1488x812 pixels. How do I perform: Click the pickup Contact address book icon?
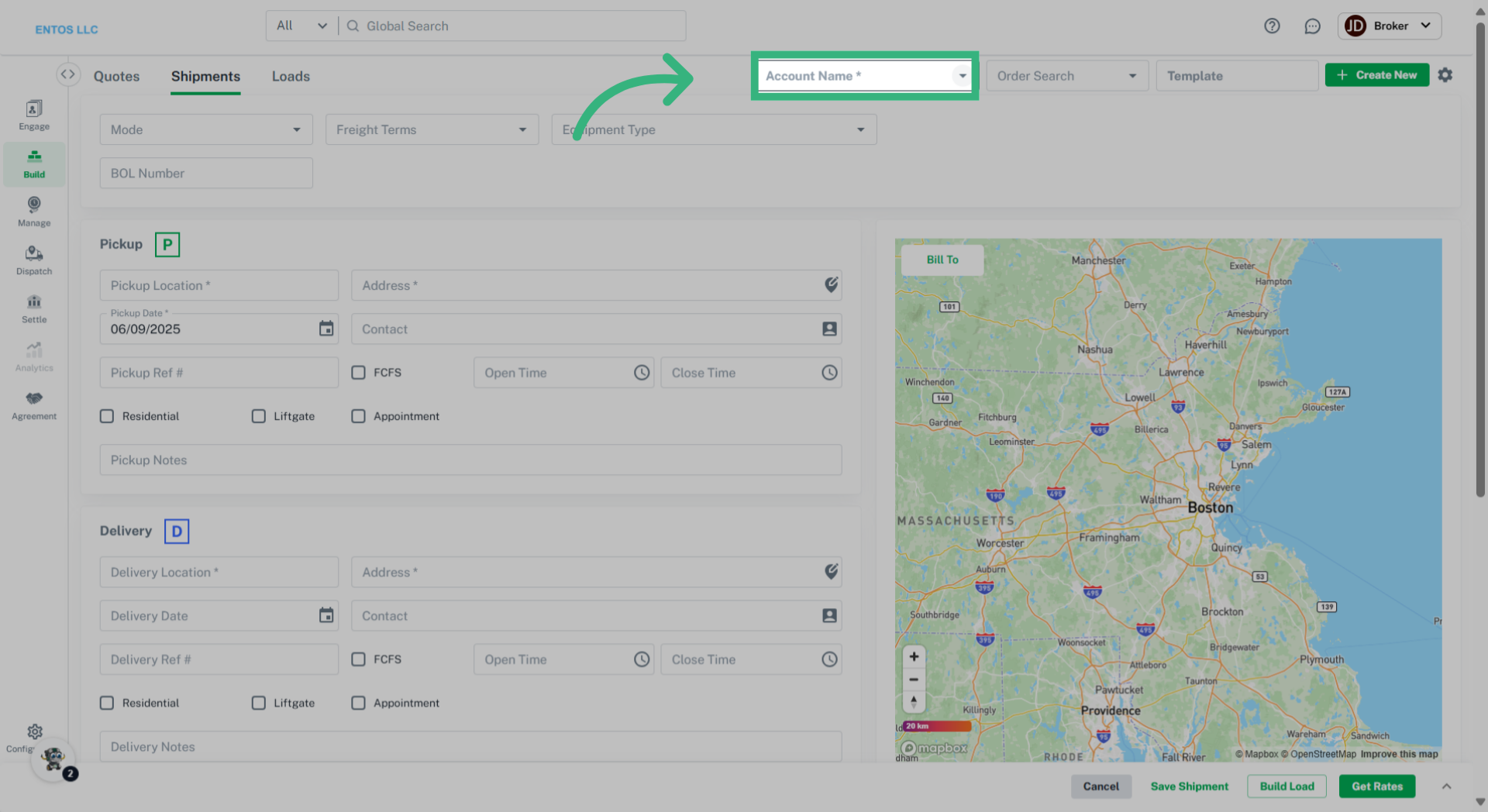[829, 329]
